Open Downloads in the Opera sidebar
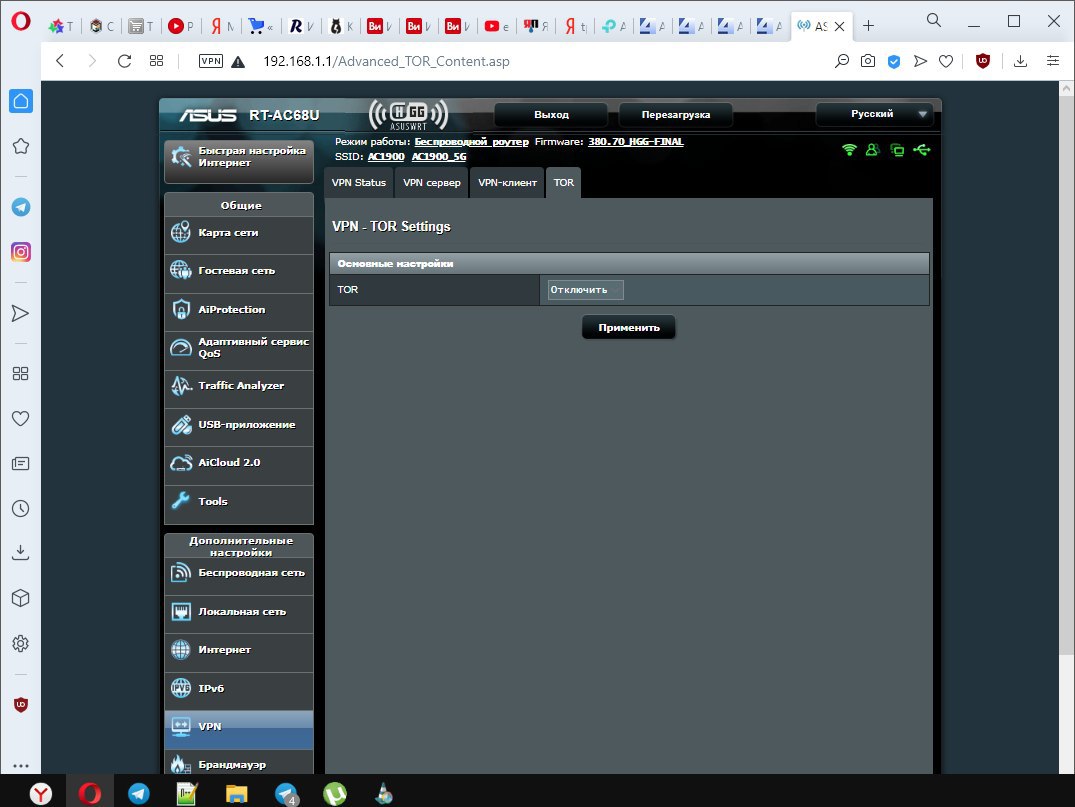Screen dimensions: 1075x807 point(21,553)
